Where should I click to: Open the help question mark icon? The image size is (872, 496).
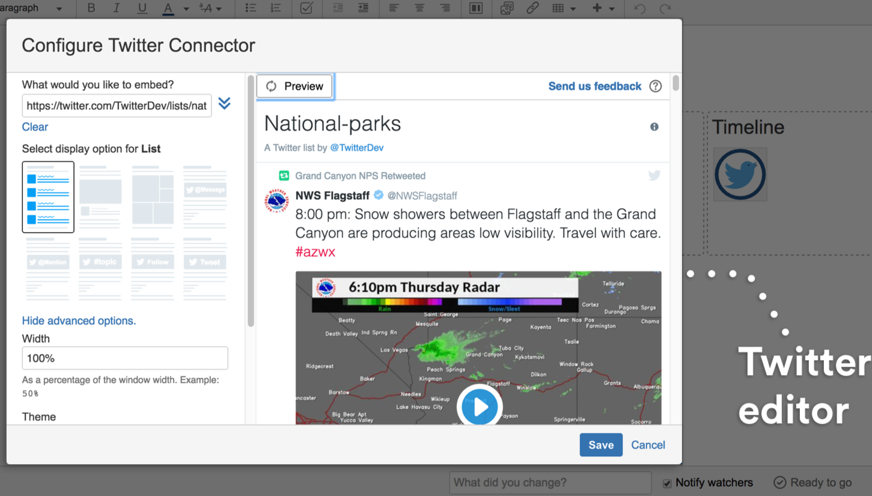coord(656,86)
